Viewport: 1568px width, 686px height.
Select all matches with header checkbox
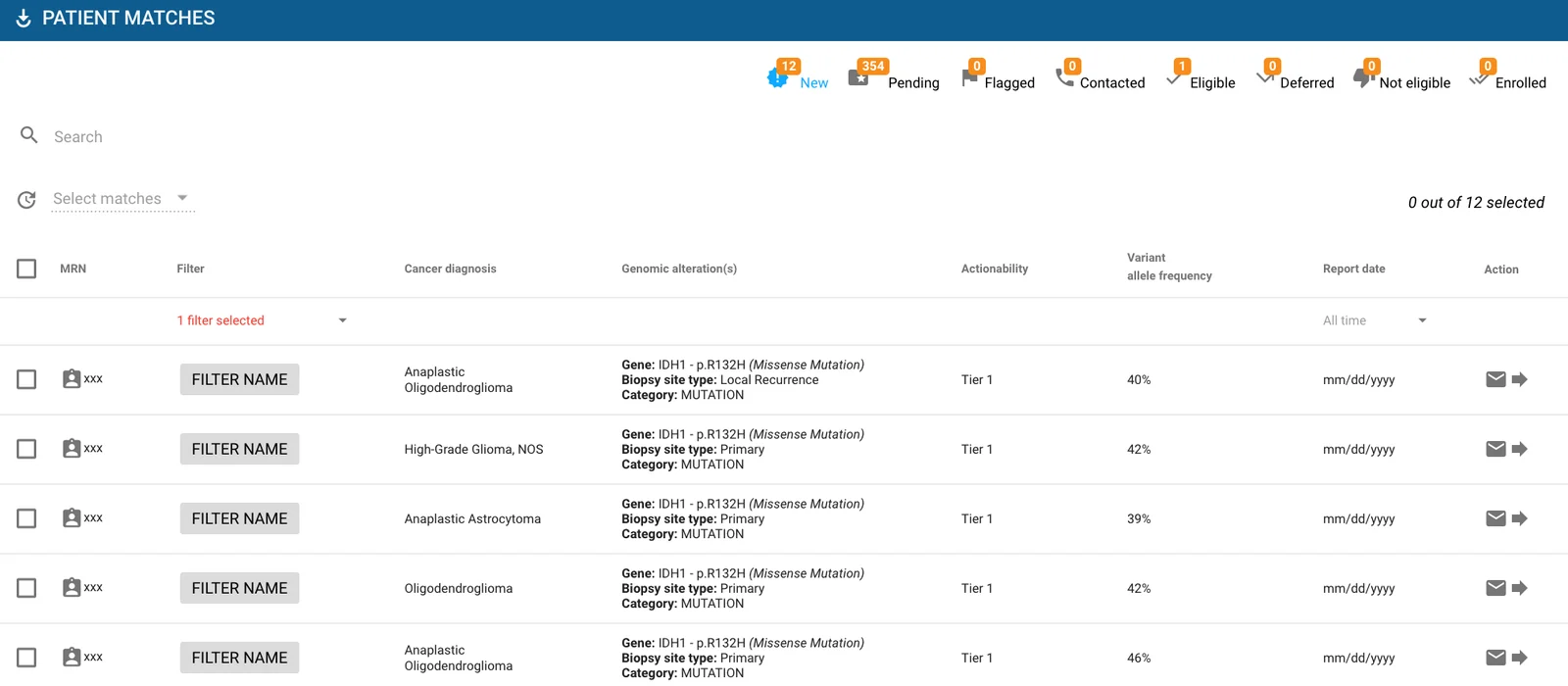(26, 269)
